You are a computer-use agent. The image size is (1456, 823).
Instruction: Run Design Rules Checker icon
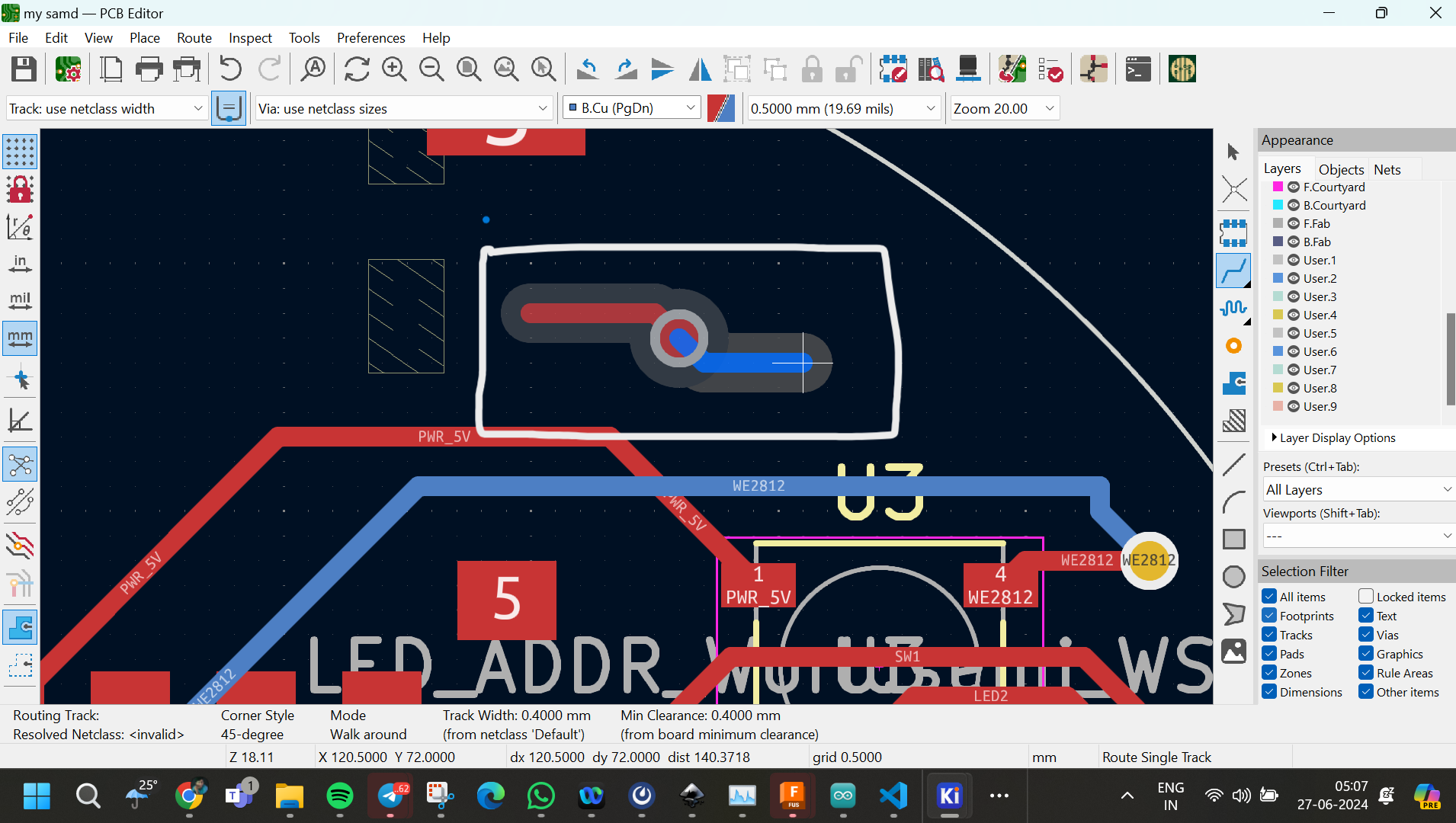coord(1050,69)
